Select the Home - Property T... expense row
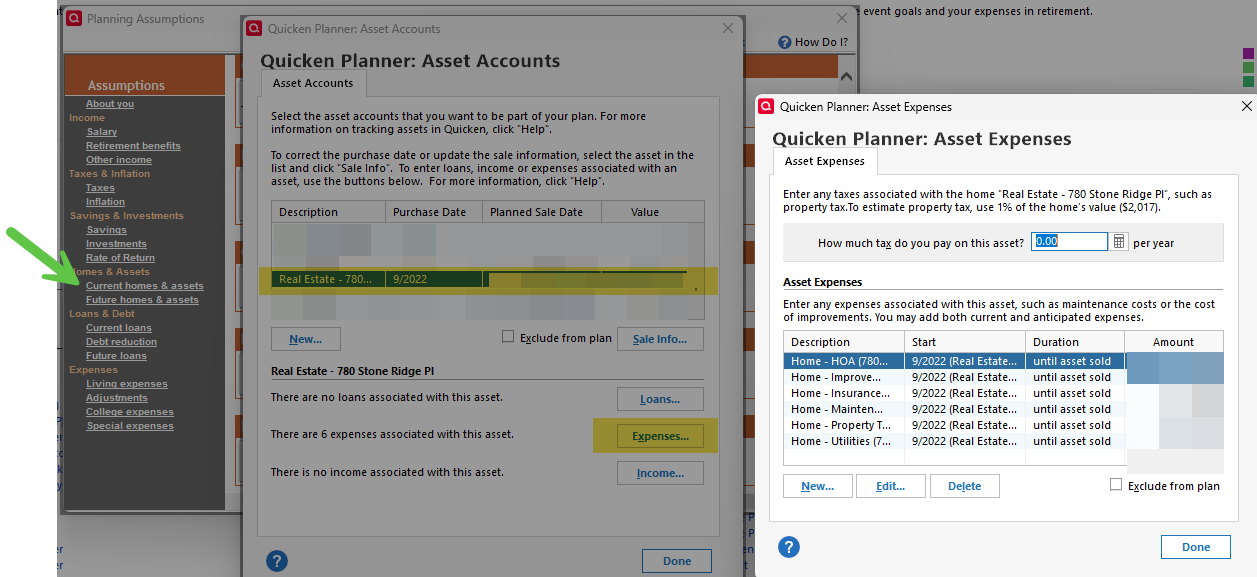Image resolution: width=1257 pixels, height=577 pixels. [1003, 425]
